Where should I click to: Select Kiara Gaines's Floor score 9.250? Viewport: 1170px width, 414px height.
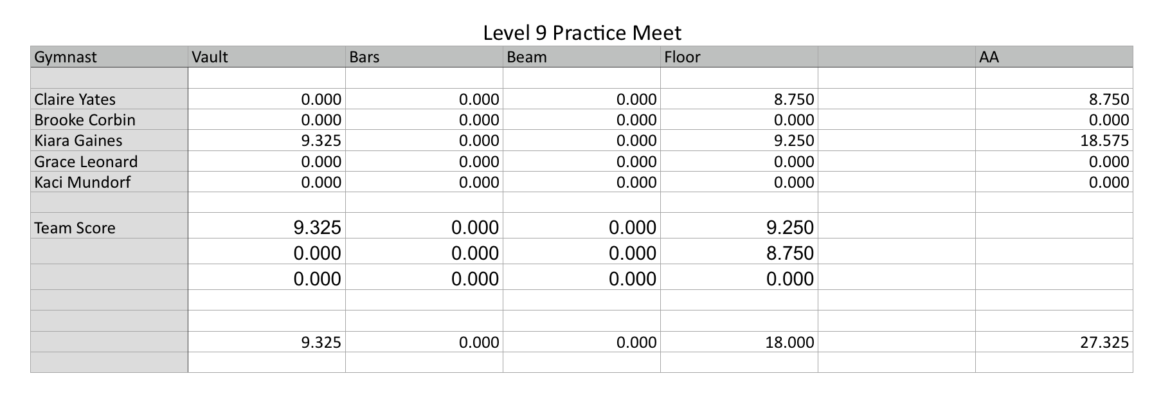(738, 141)
